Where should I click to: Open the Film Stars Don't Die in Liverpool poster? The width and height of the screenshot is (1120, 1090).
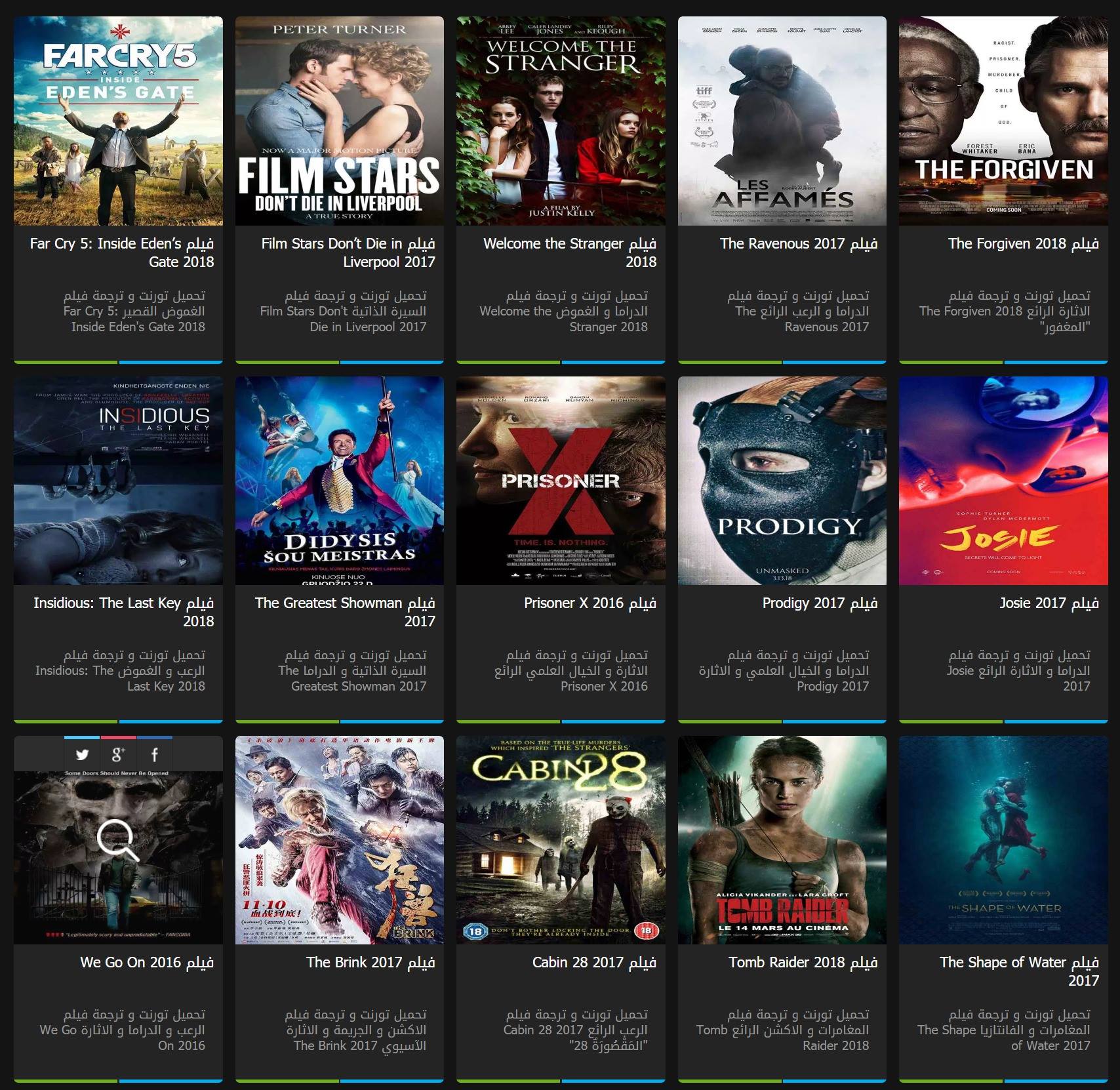click(340, 121)
